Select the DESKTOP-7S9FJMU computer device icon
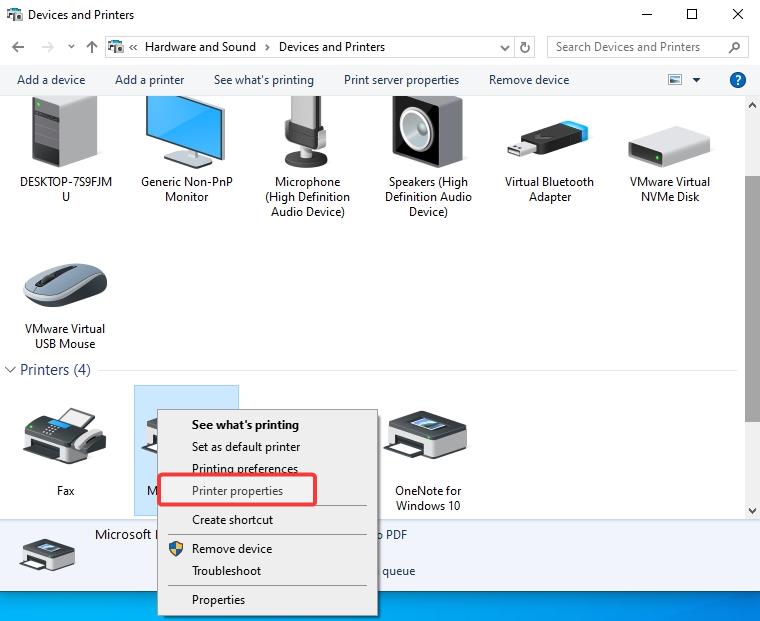760x621 pixels. pos(65,131)
